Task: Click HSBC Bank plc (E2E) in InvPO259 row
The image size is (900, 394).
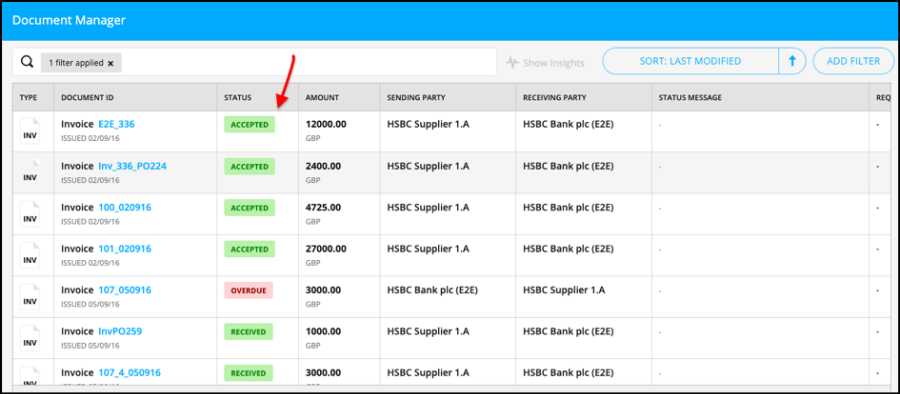Action: [568, 331]
